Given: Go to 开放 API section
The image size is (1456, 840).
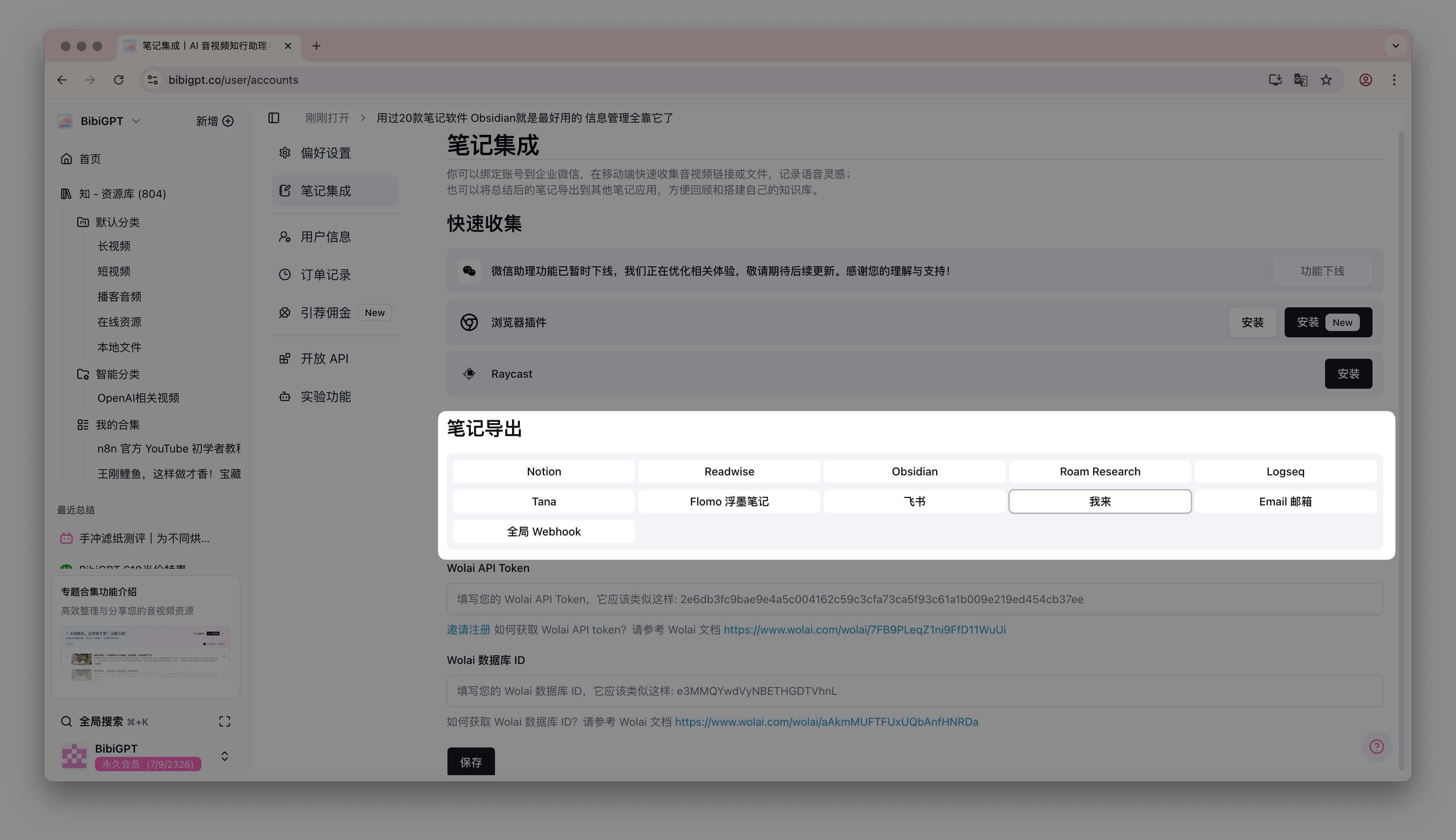Looking at the screenshot, I should coord(324,358).
